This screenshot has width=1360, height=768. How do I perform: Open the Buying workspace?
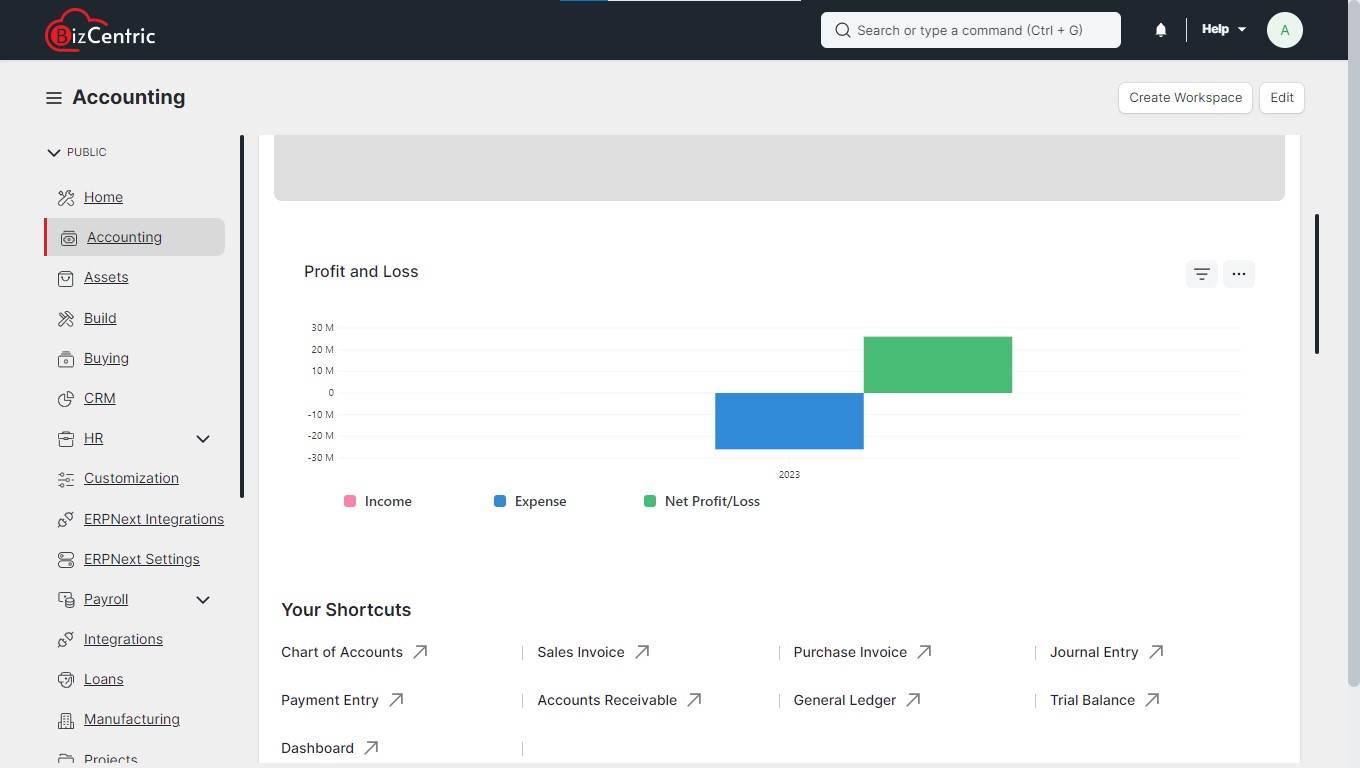(106, 359)
